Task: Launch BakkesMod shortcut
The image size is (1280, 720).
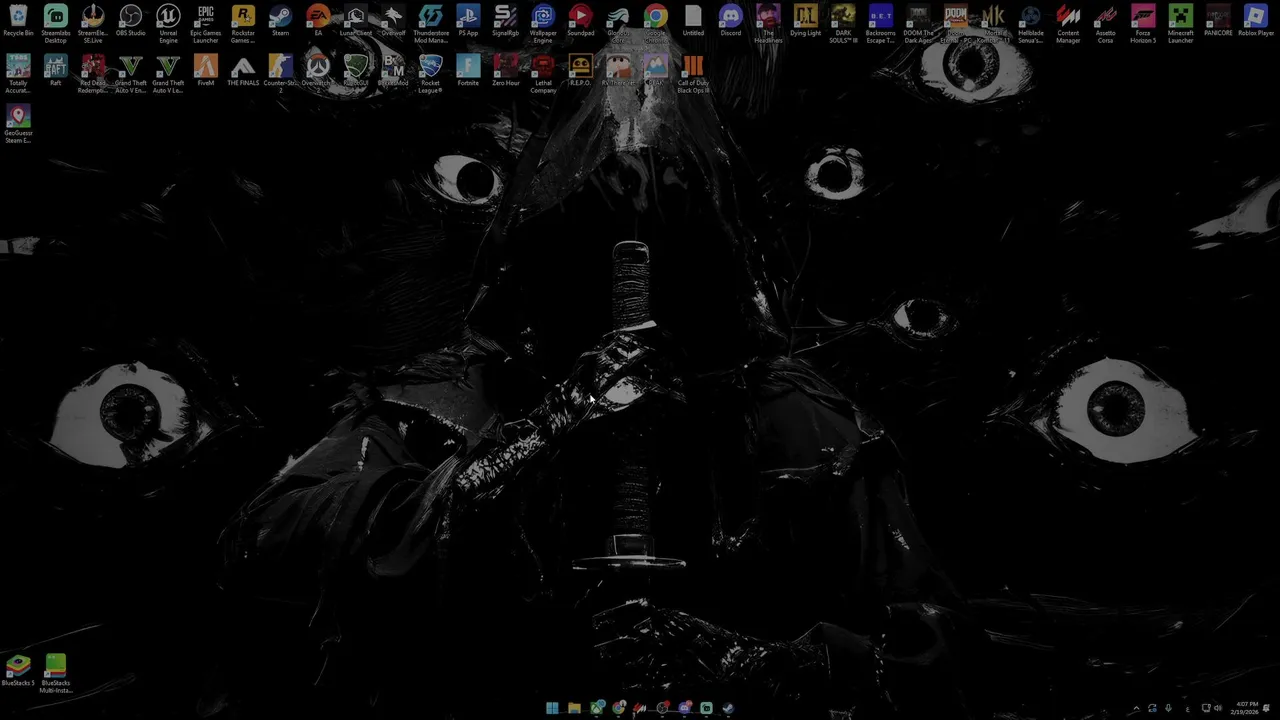Action: [x=393, y=72]
